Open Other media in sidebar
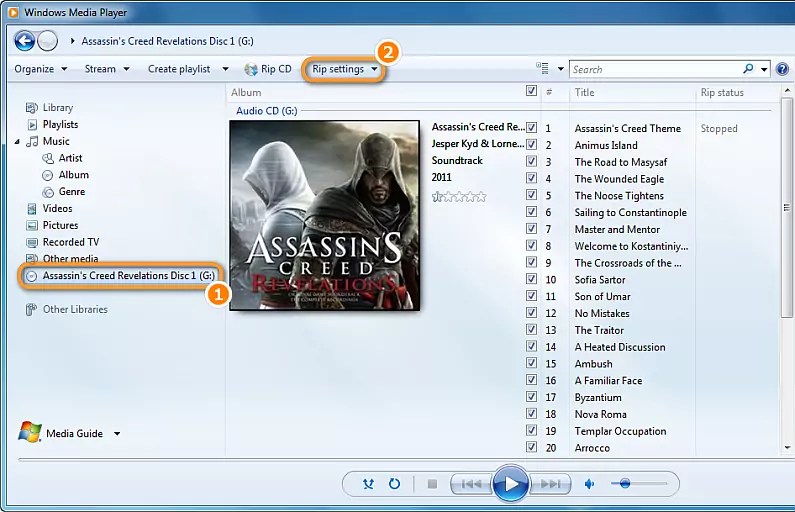This screenshot has height=512, width=795. click(70, 259)
